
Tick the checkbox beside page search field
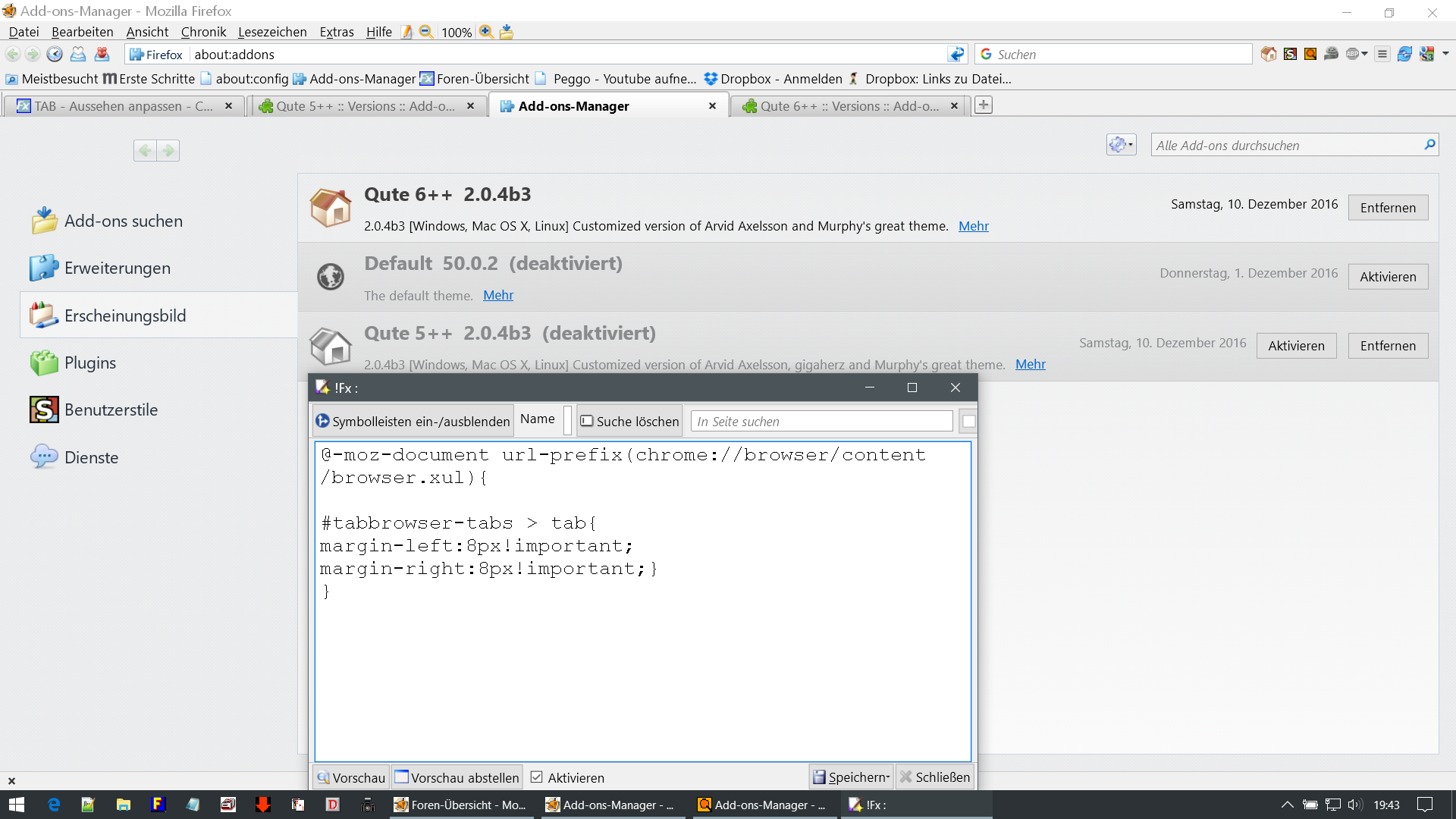point(968,422)
